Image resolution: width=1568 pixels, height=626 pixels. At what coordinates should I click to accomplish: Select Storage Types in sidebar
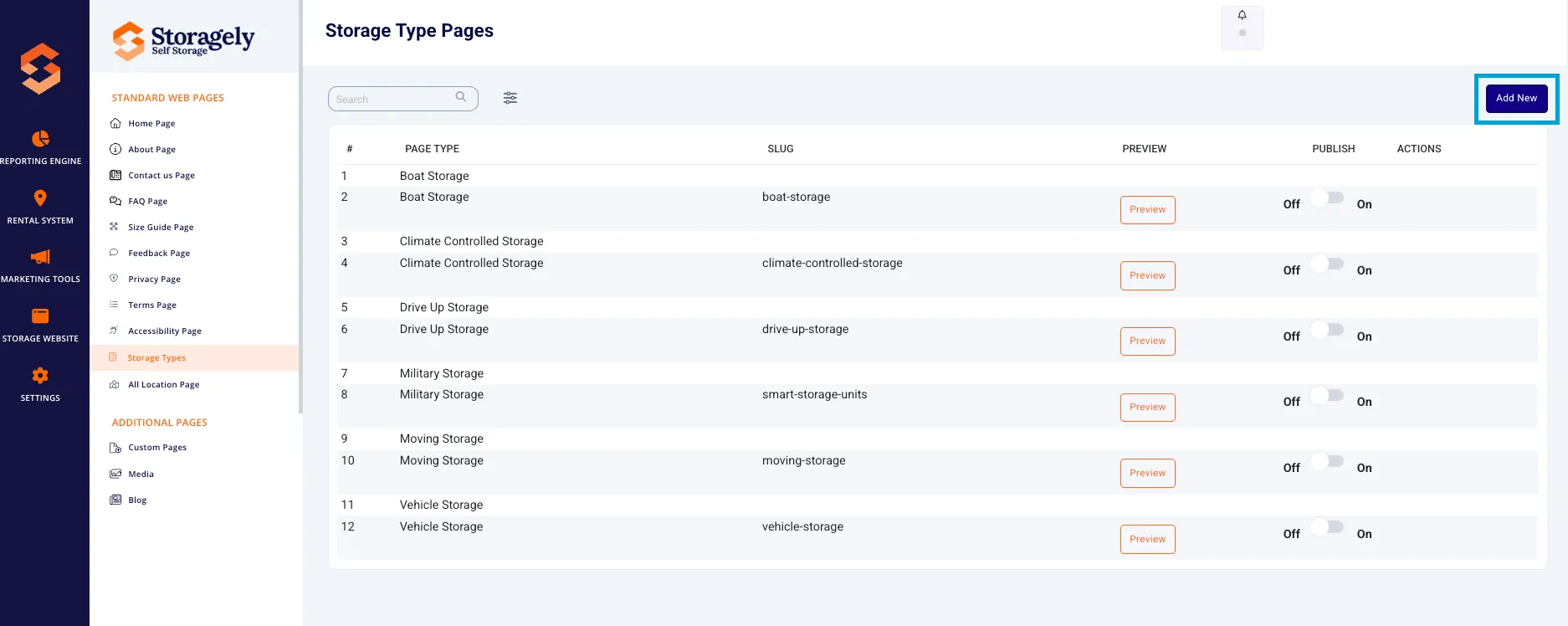194,357
